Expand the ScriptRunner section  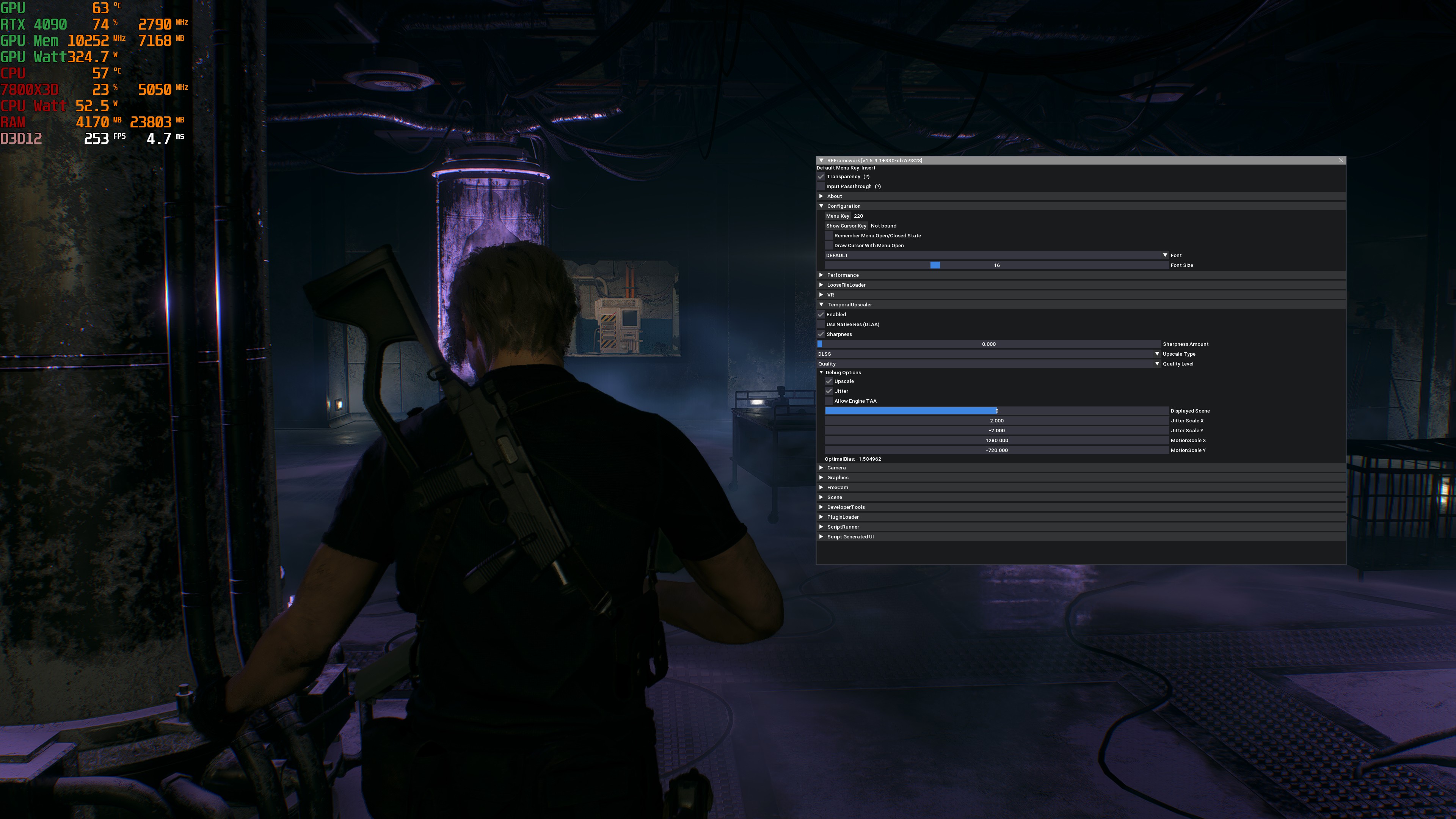1081,527
